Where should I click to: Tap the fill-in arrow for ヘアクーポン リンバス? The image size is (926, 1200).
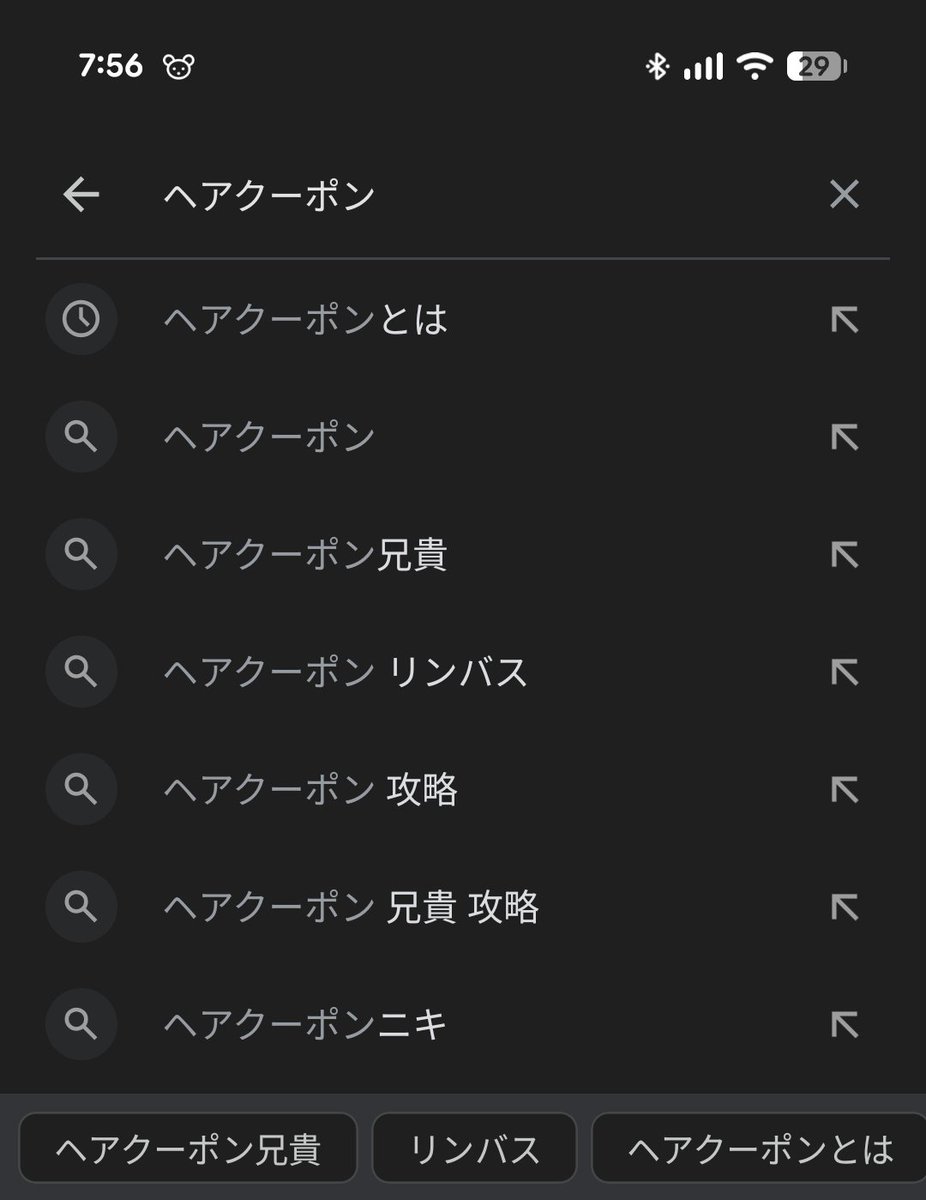845,672
